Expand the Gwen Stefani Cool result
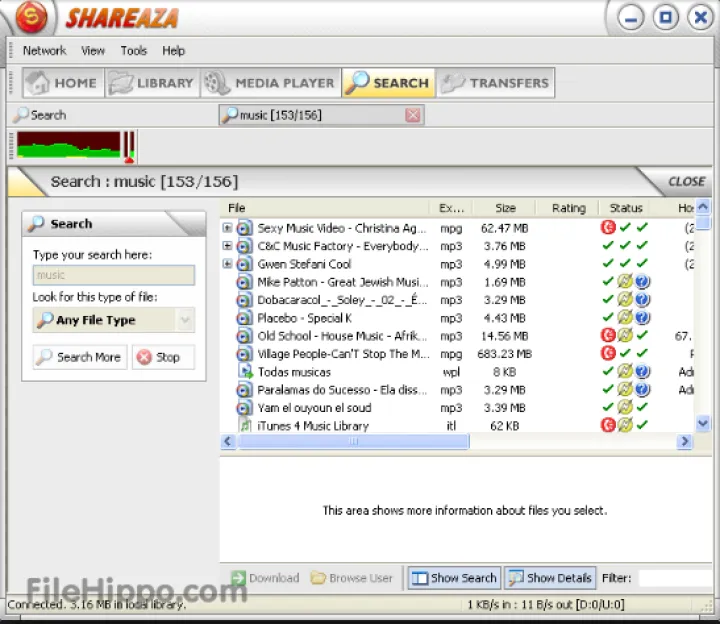 [x=228, y=264]
